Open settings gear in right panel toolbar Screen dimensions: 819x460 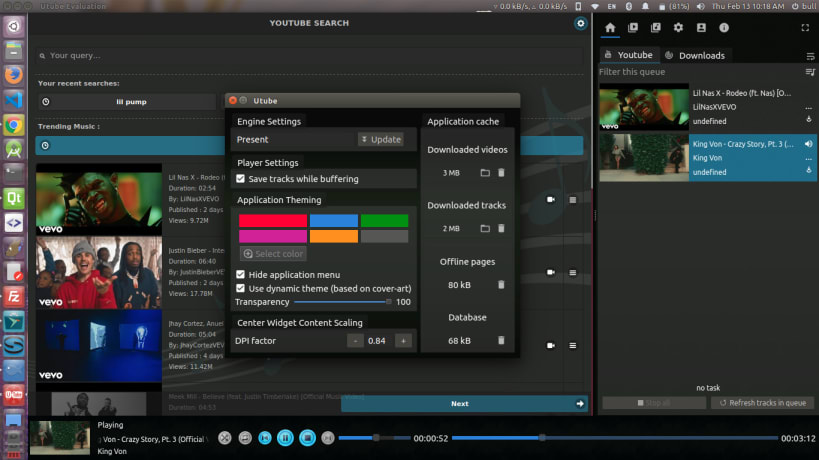pyautogui.click(x=678, y=28)
